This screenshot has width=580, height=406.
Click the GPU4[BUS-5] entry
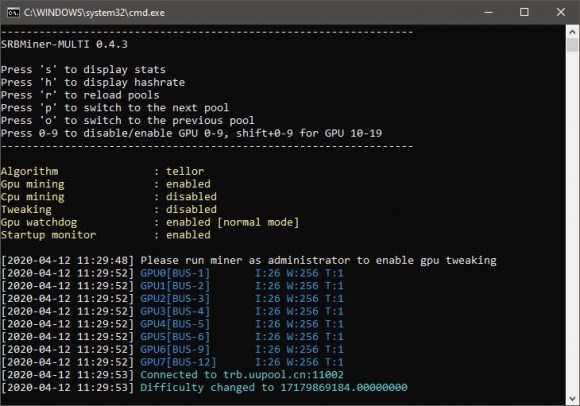click(x=175, y=324)
